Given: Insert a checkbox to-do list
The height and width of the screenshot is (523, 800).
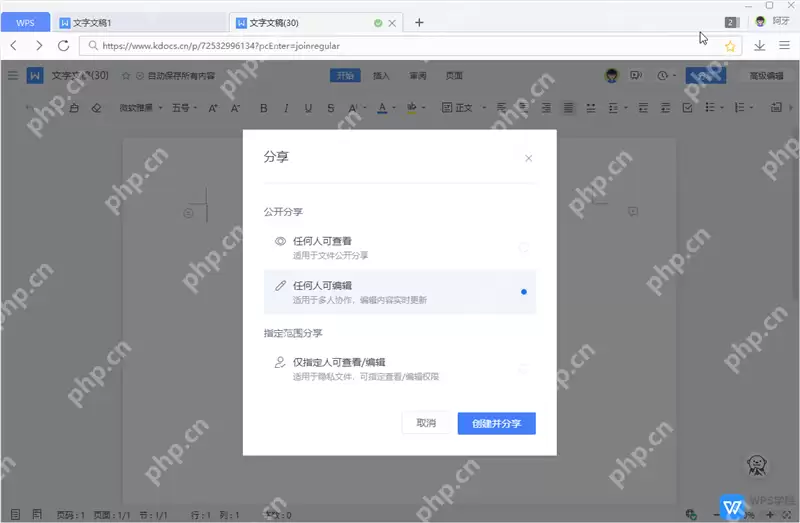Looking at the screenshot, I should (x=688, y=108).
